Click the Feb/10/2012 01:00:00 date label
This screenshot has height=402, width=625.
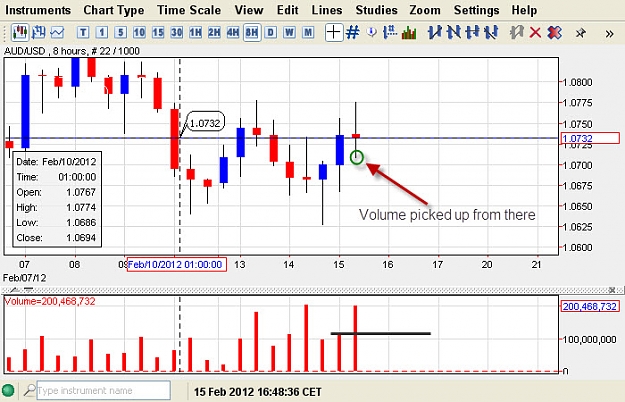pos(177,265)
